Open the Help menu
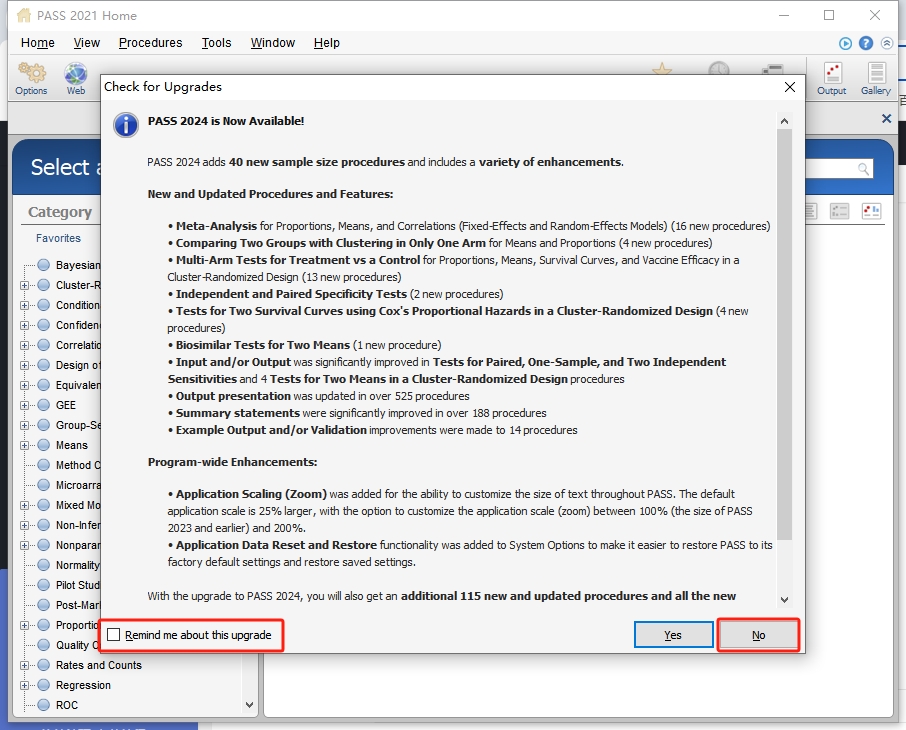 (x=326, y=43)
